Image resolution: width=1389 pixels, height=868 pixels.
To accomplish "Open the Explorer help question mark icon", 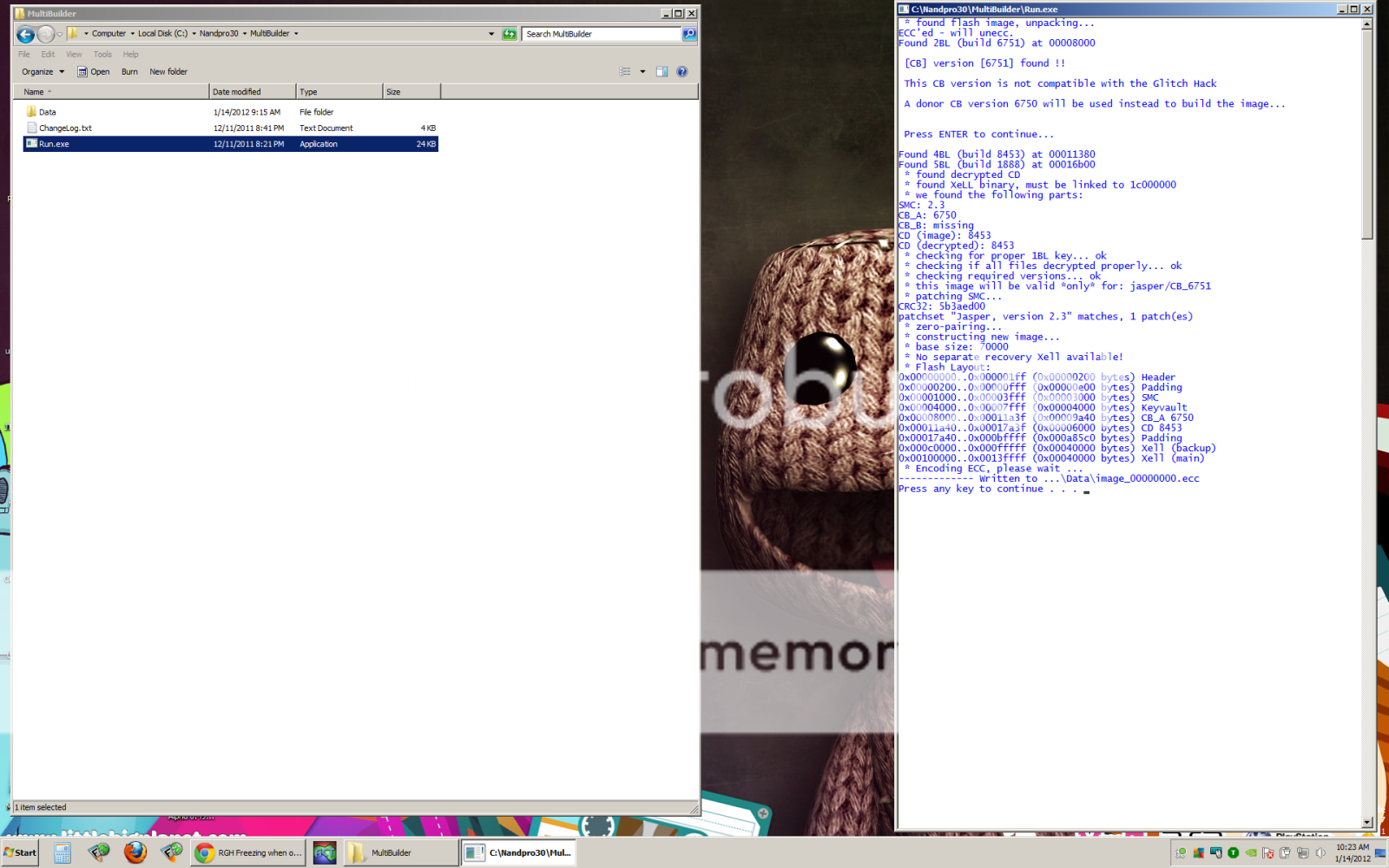I will coord(682,72).
